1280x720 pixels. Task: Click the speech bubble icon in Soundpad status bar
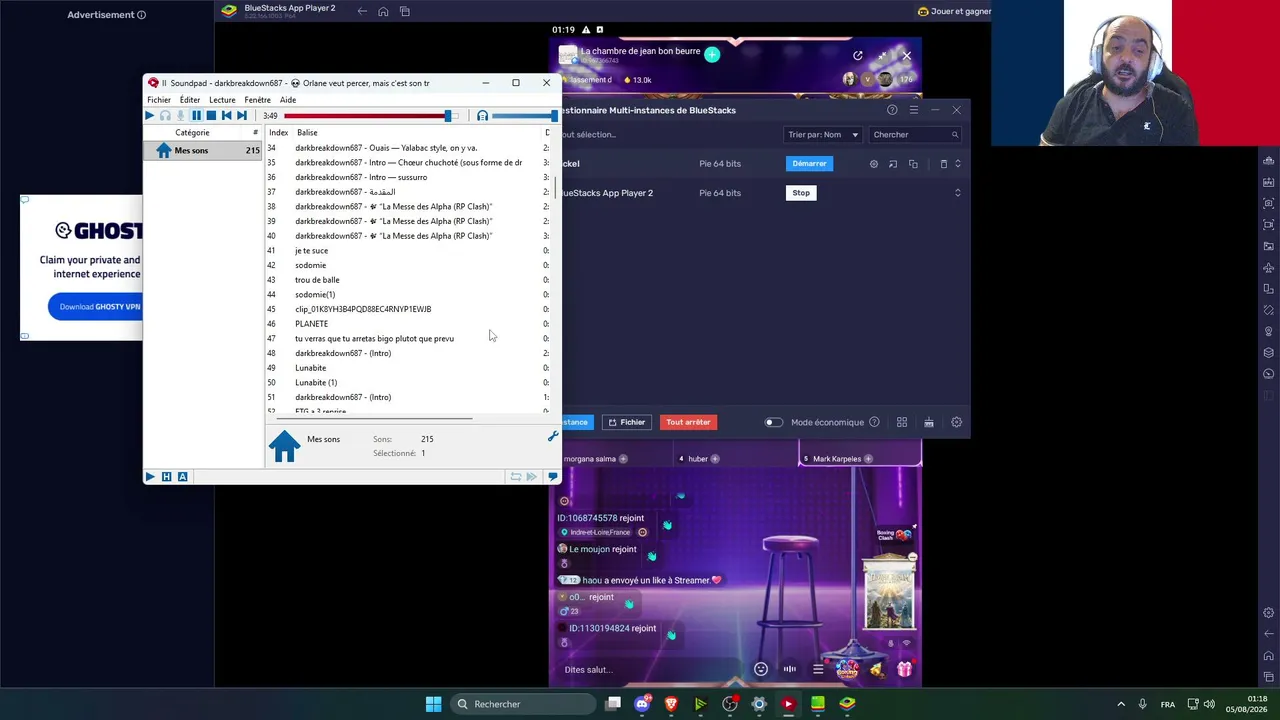coord(552,477)
